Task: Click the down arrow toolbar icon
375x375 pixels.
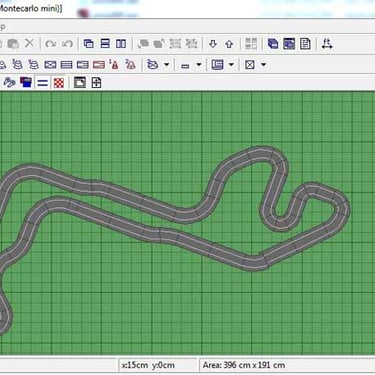Action: [213, 44]
